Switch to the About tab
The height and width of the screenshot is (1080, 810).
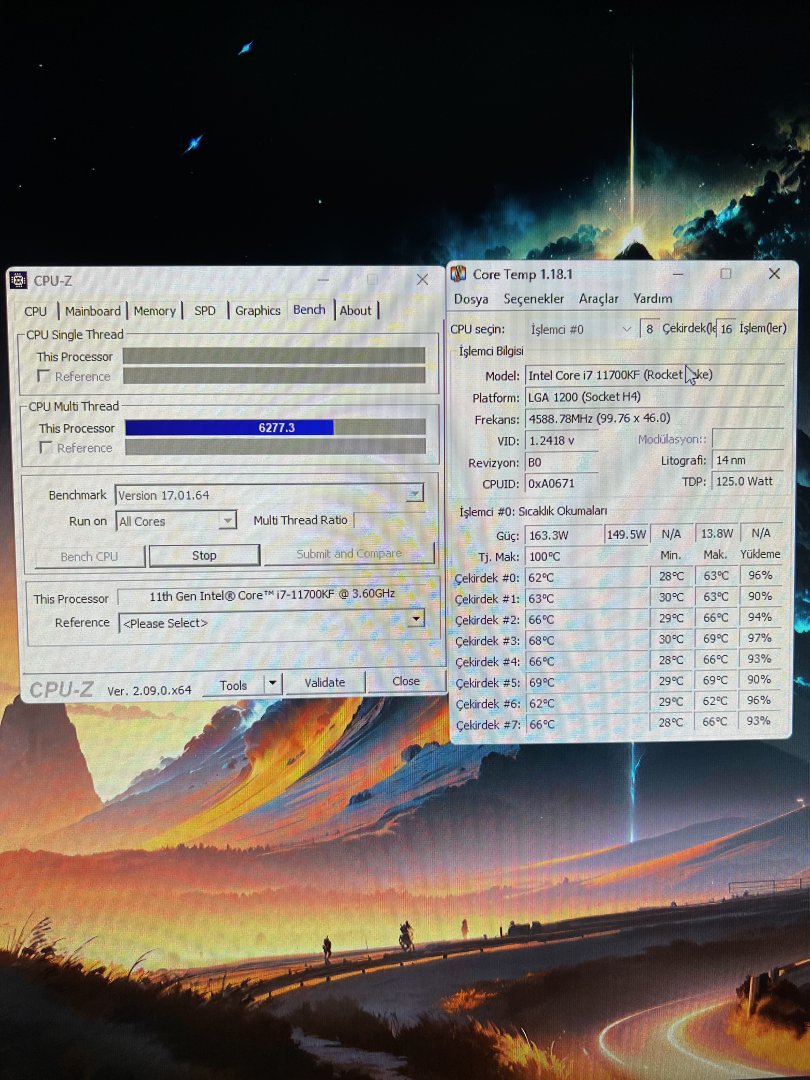point(355,311)
